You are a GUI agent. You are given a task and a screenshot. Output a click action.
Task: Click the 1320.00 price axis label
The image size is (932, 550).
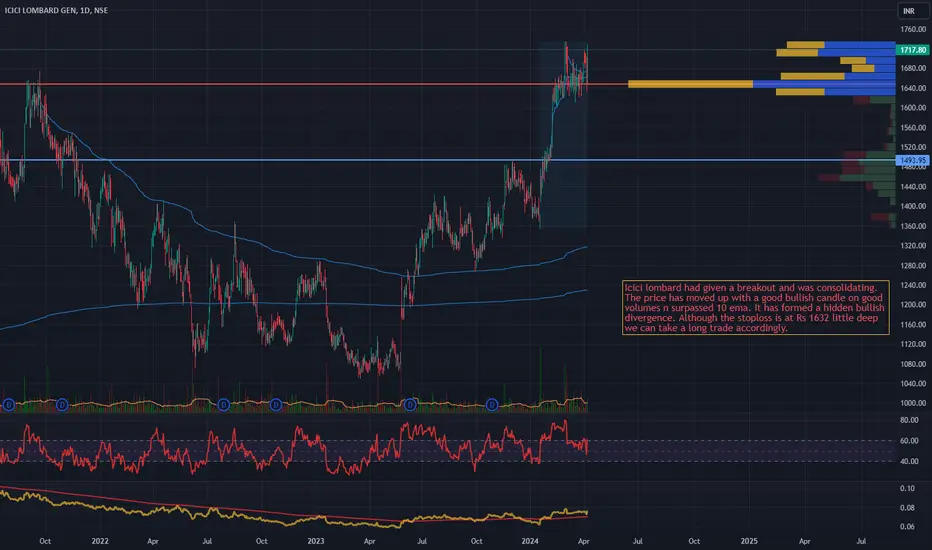pos(913,246)
